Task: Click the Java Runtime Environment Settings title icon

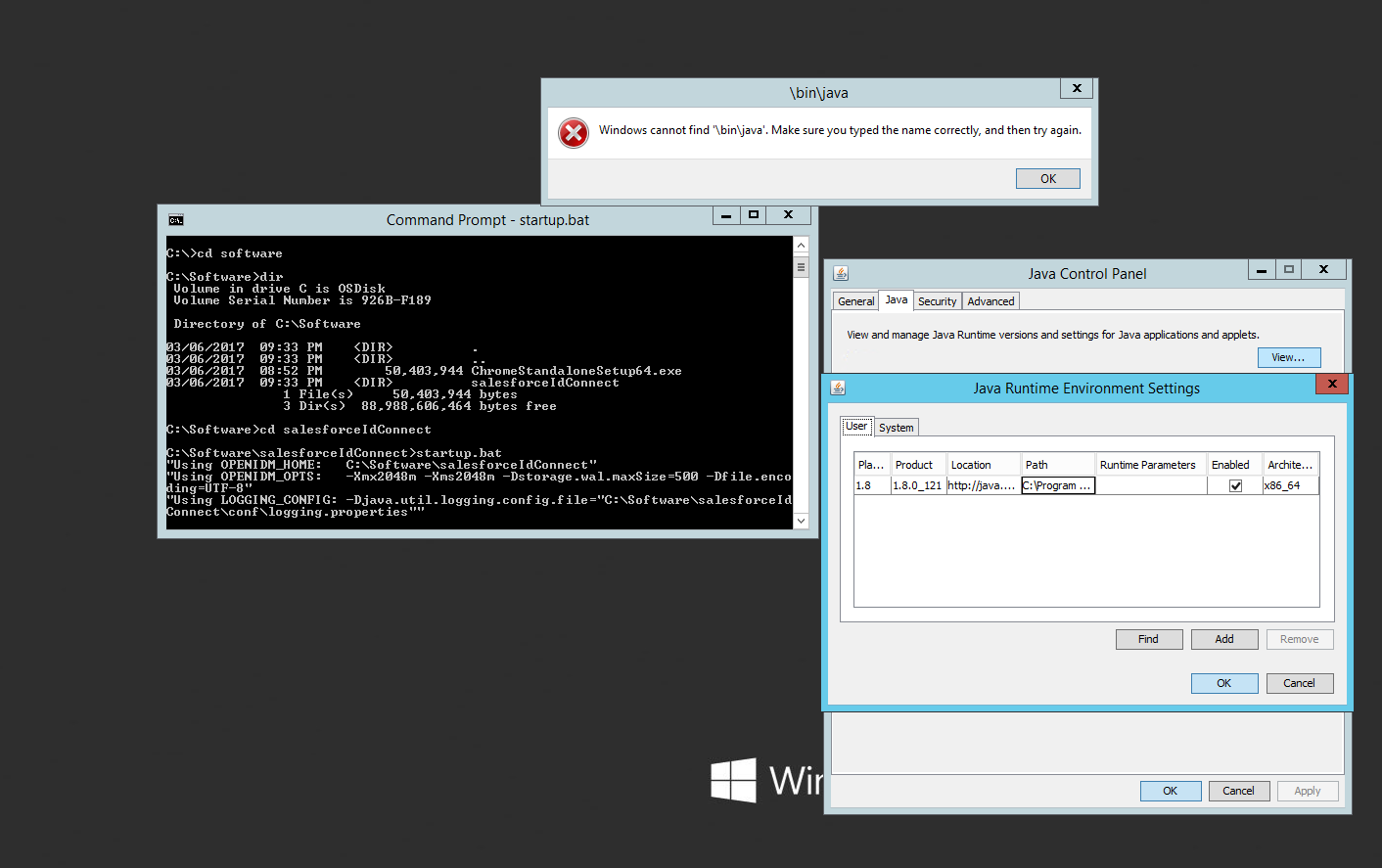Action: pyautogui.click(x=838, y=388)
